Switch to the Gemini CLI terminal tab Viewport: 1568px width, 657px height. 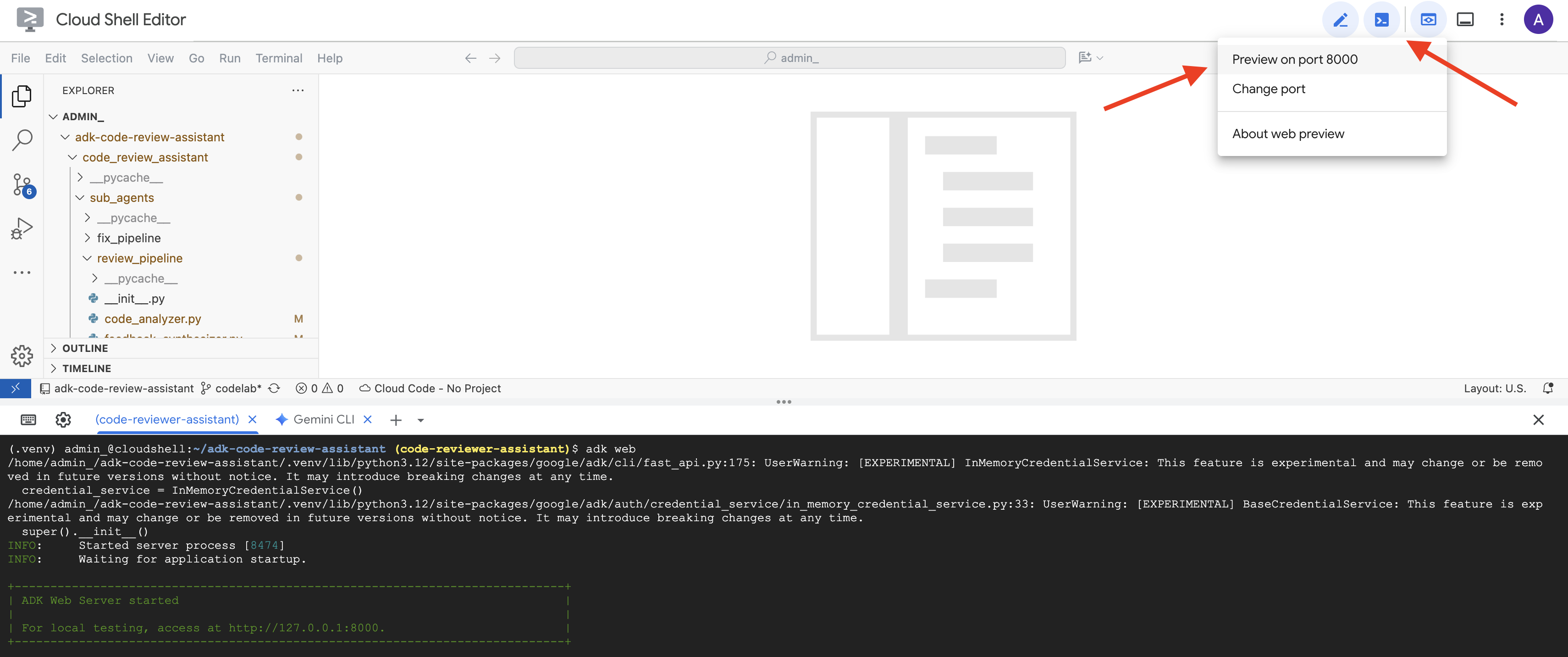(x=325, y=419)
